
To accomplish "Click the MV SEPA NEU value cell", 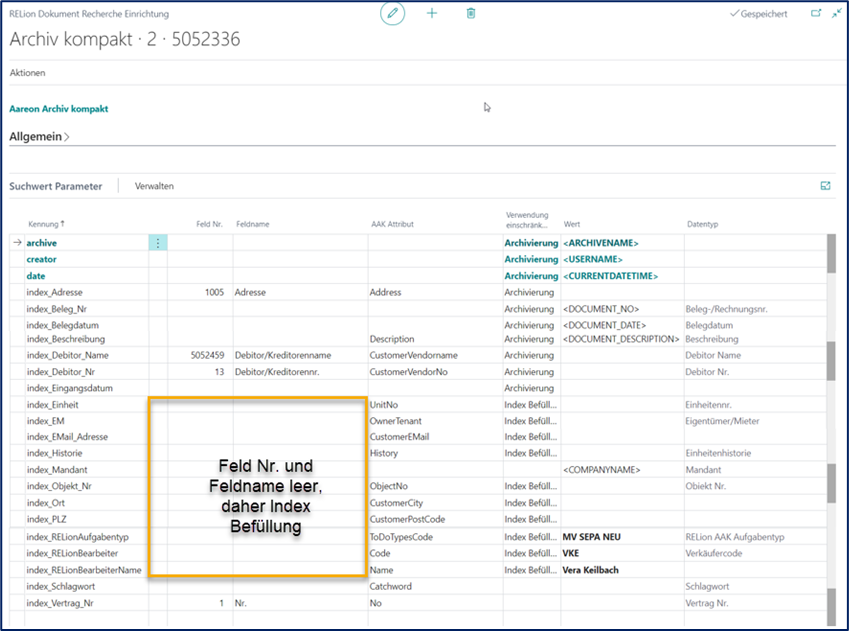I will 592,537.
